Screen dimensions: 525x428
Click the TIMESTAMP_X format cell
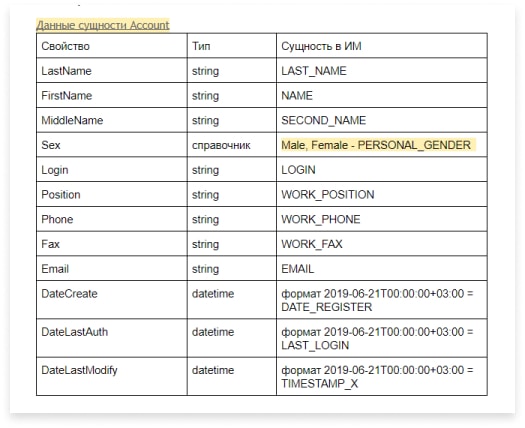point(382,376)
